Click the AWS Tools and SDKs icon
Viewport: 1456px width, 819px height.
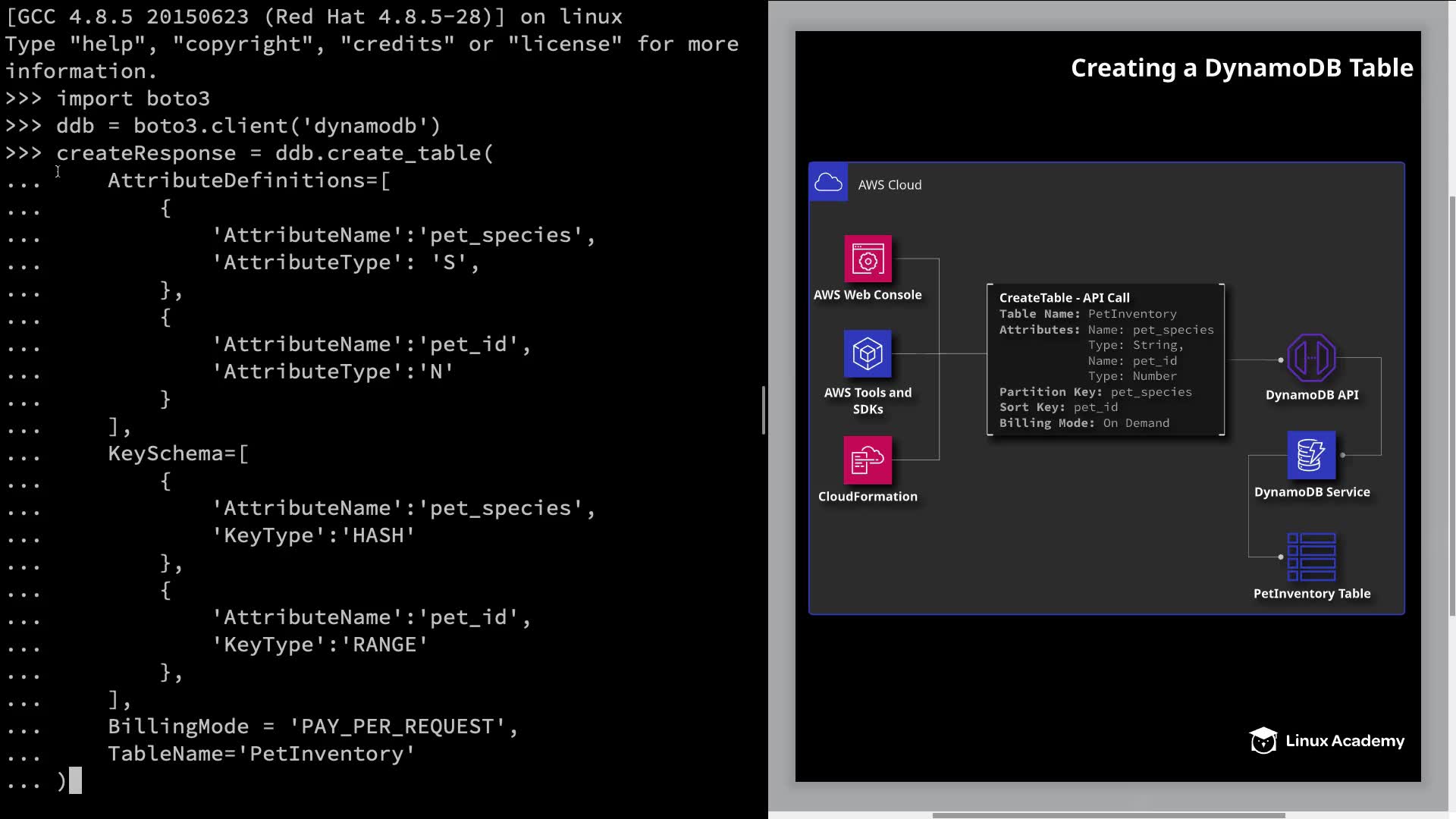tap(868, 353)
